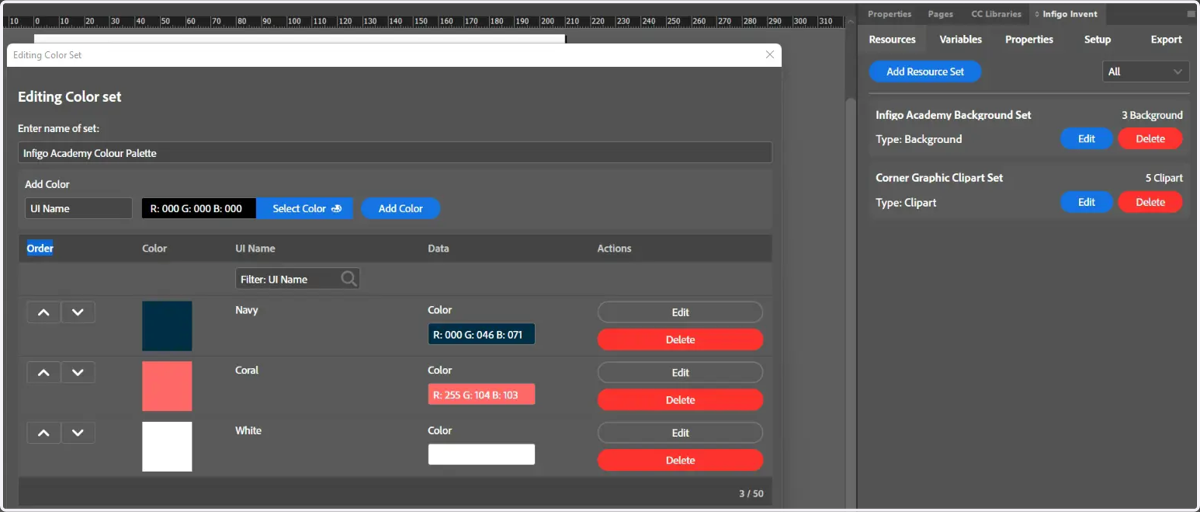Click the 5 Clipart count label
Screen dimensions: 1200x512
(x=1164, y=178)
